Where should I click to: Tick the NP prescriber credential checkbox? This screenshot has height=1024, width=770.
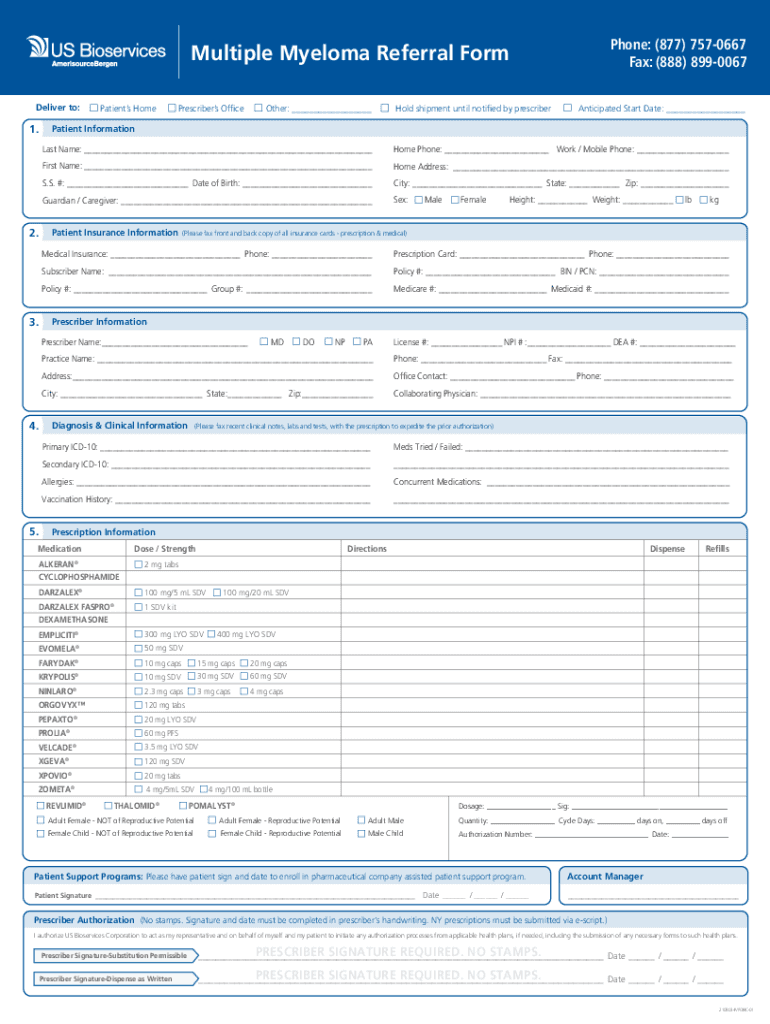pyautogui.click(x=327, y=342)
